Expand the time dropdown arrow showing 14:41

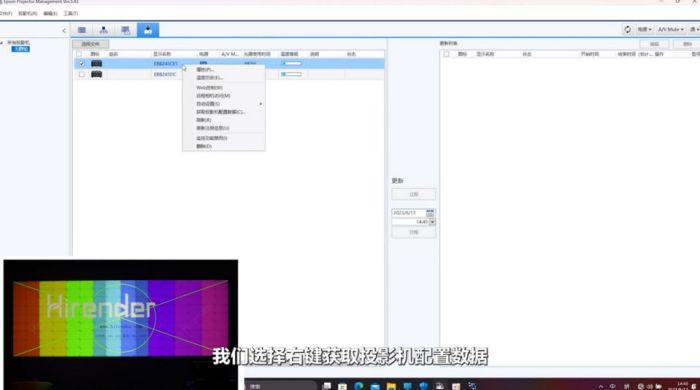(x=432, y=222)
